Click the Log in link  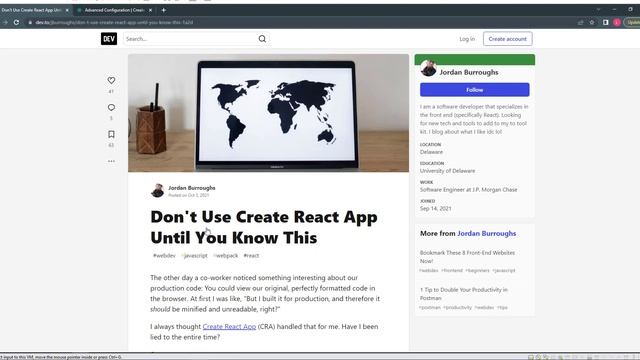pyautogui.click(x=467, y=39)
